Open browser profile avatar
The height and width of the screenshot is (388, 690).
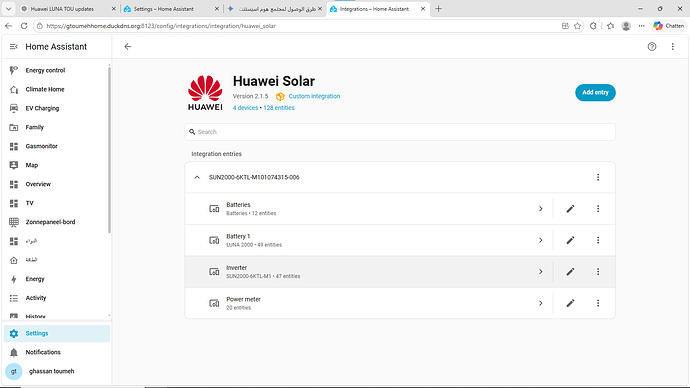coord(626,26)
